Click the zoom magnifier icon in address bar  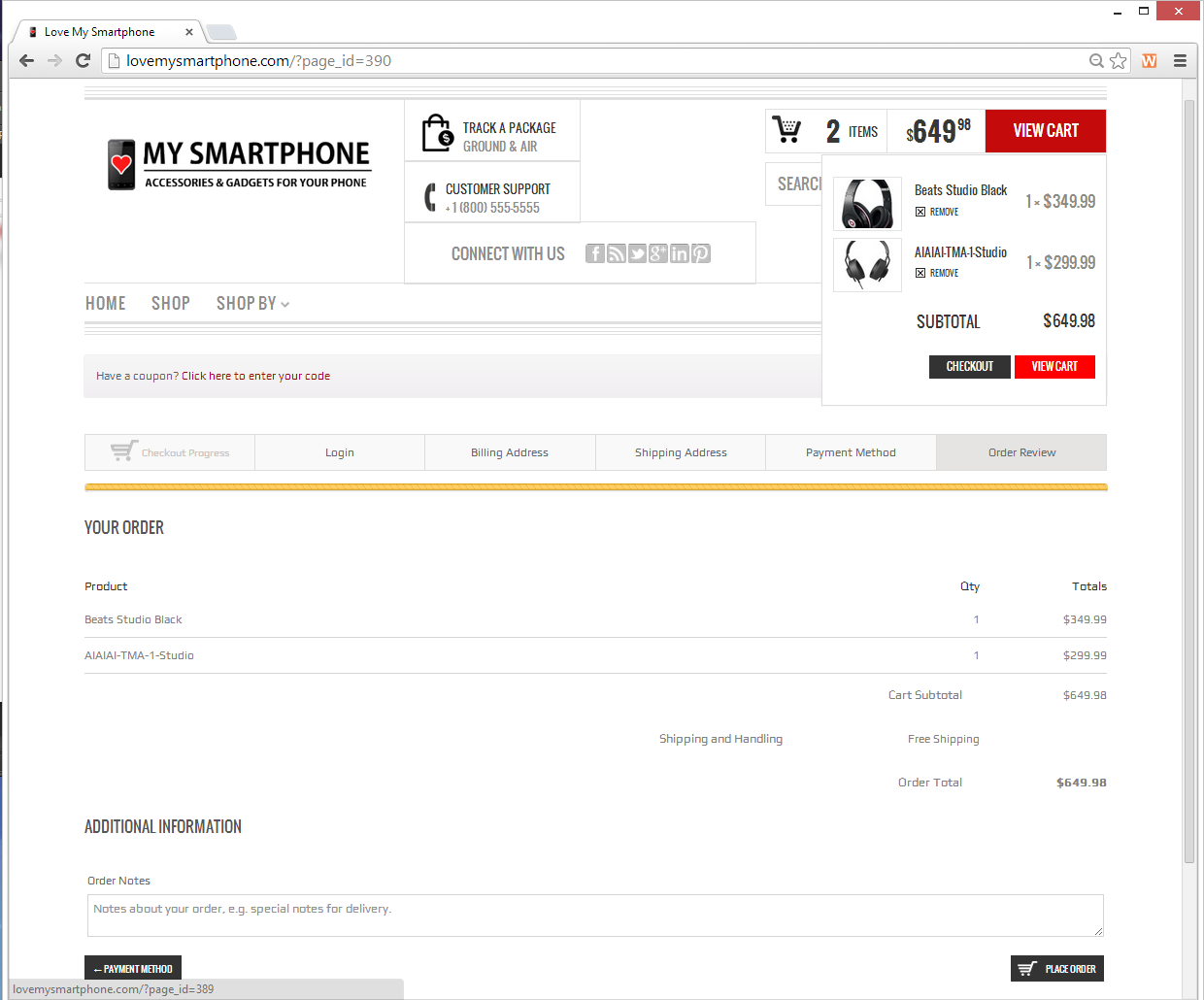point(1096,60)
